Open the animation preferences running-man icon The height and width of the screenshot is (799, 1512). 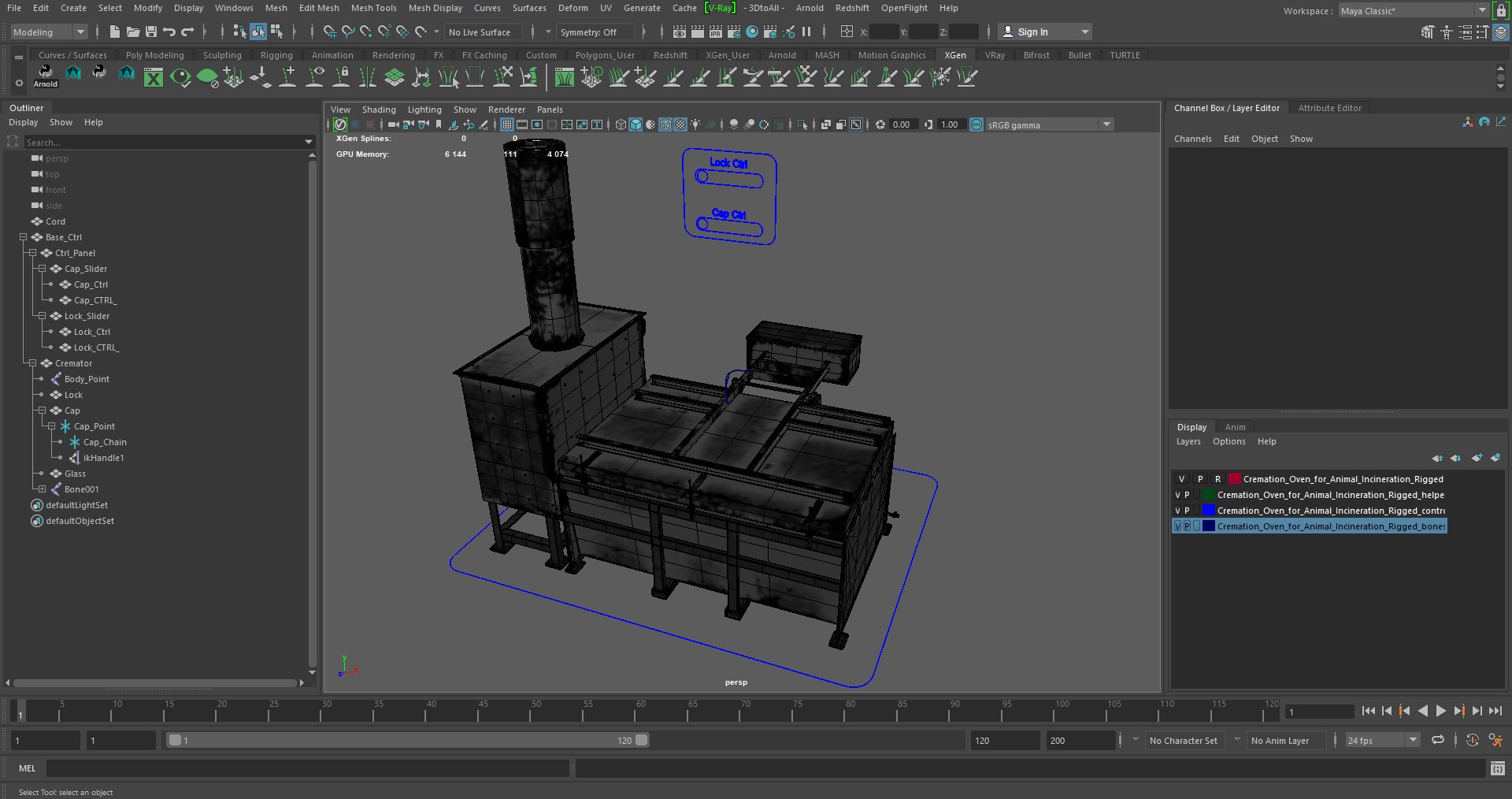coord(1495,740)
